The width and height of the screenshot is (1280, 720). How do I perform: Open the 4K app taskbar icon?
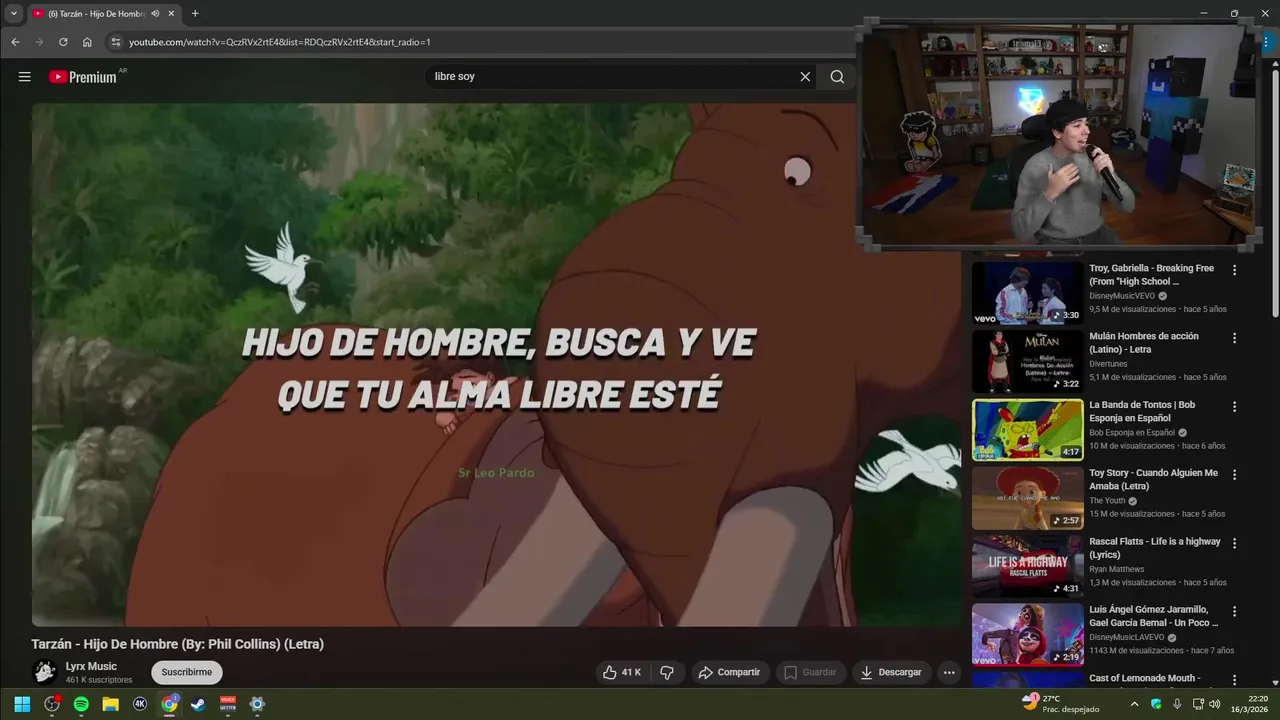click(x=140, y=704)
